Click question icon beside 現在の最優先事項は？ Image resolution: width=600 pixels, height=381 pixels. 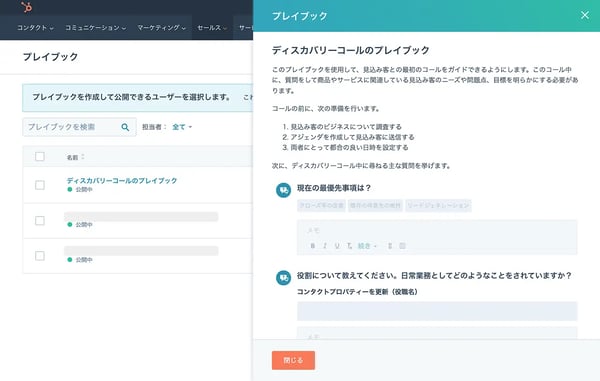pyautogui.click(x=284, y=190)
